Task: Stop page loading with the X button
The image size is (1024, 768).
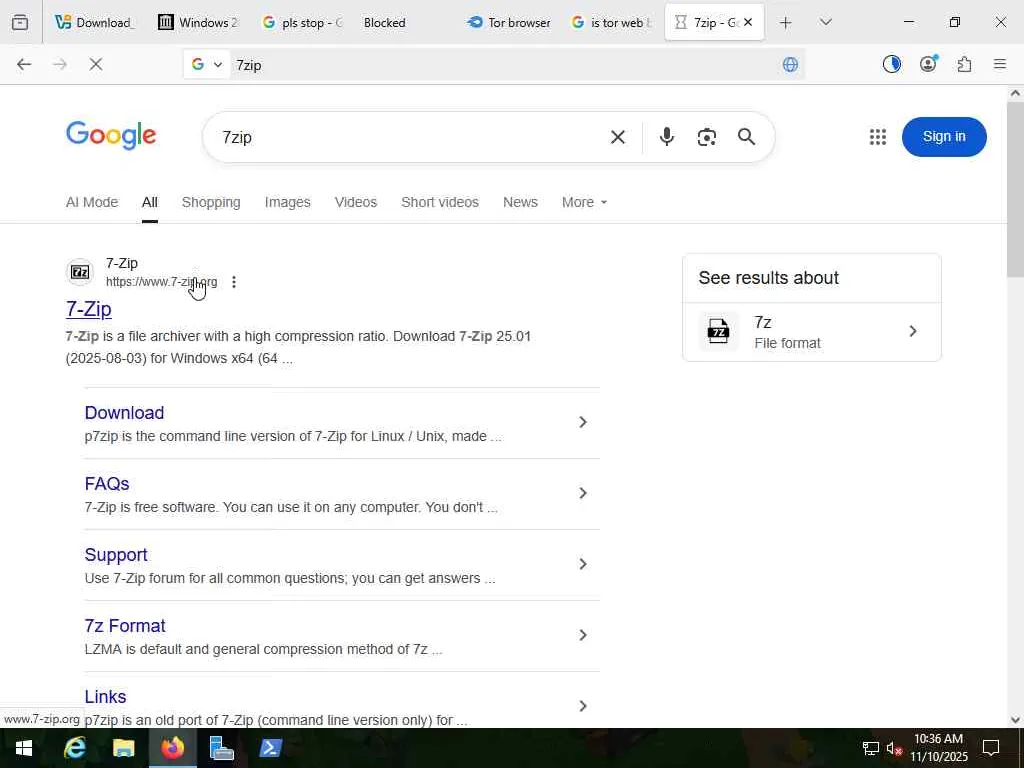Action: [95, 64]
